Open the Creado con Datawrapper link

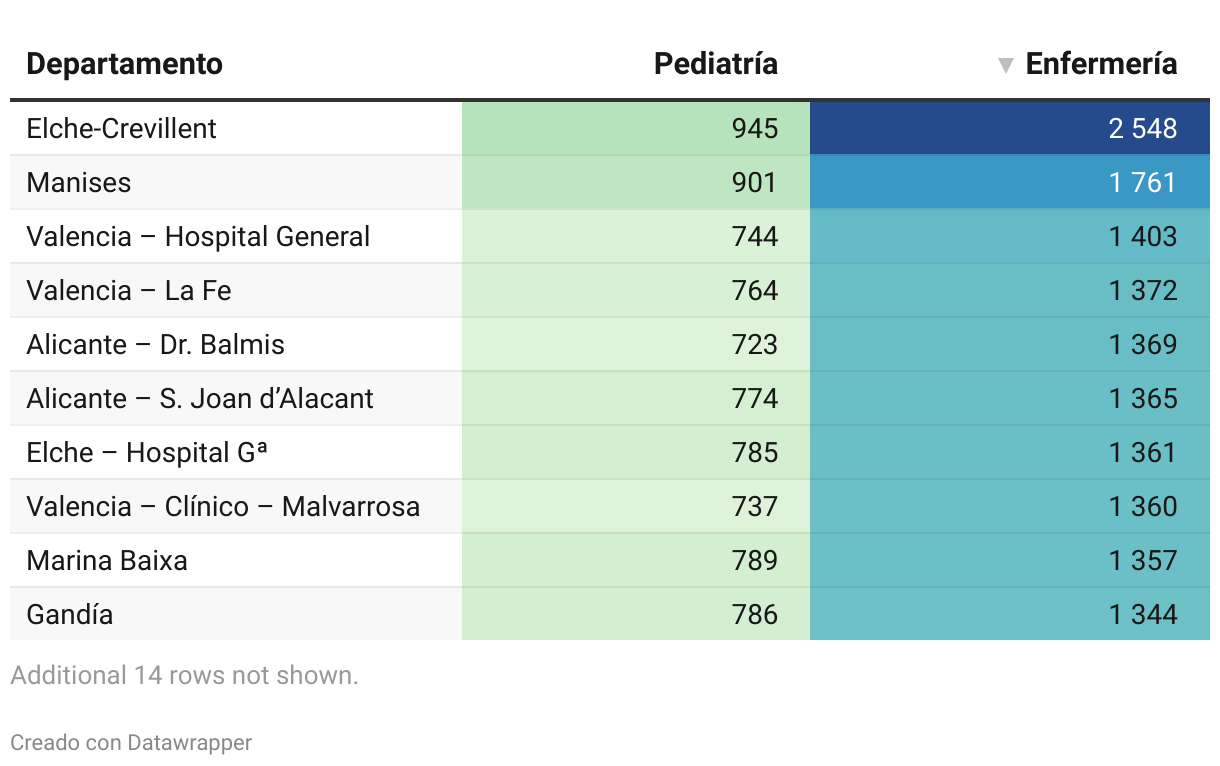click(131, 742)
